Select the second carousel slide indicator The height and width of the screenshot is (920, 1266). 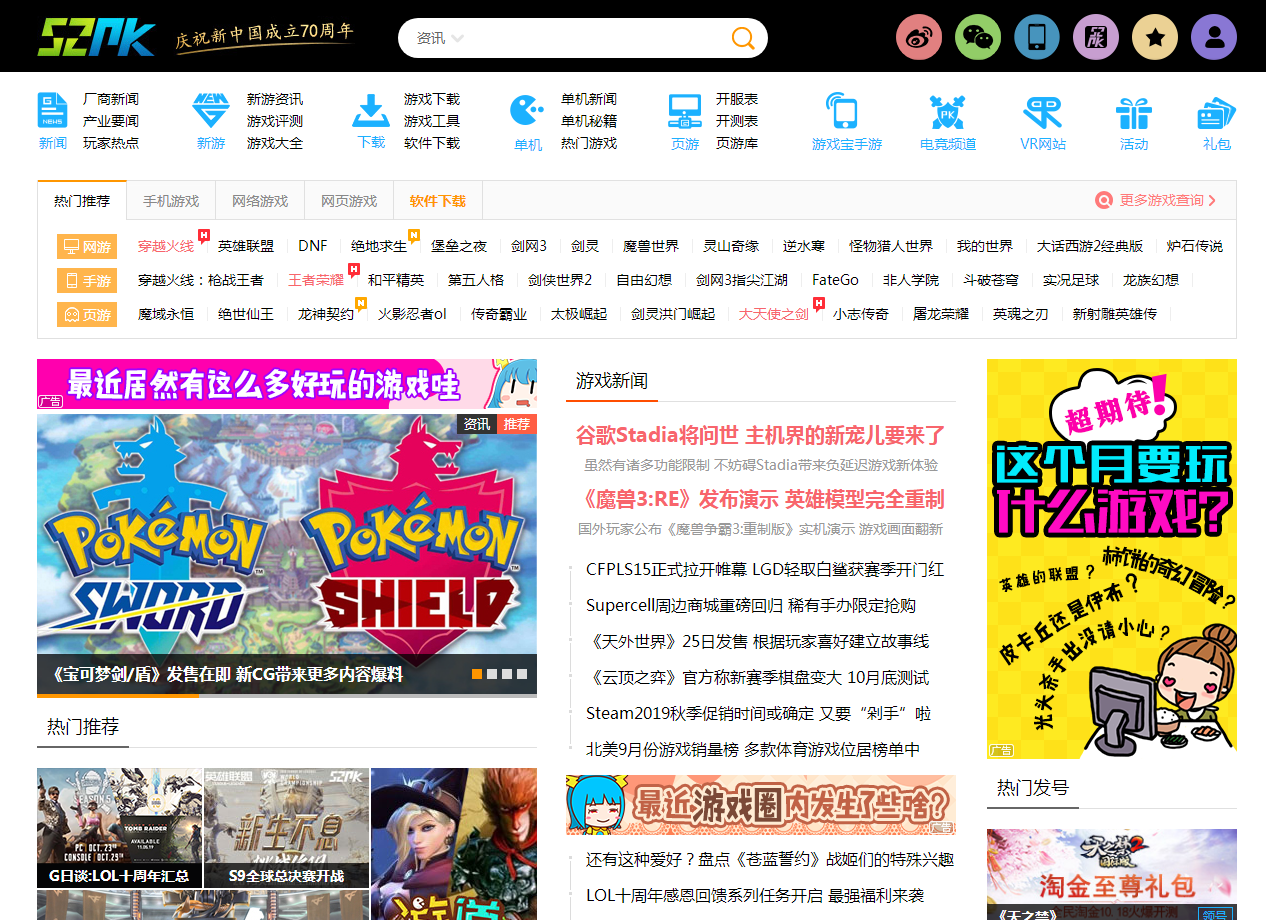point(492,674)
